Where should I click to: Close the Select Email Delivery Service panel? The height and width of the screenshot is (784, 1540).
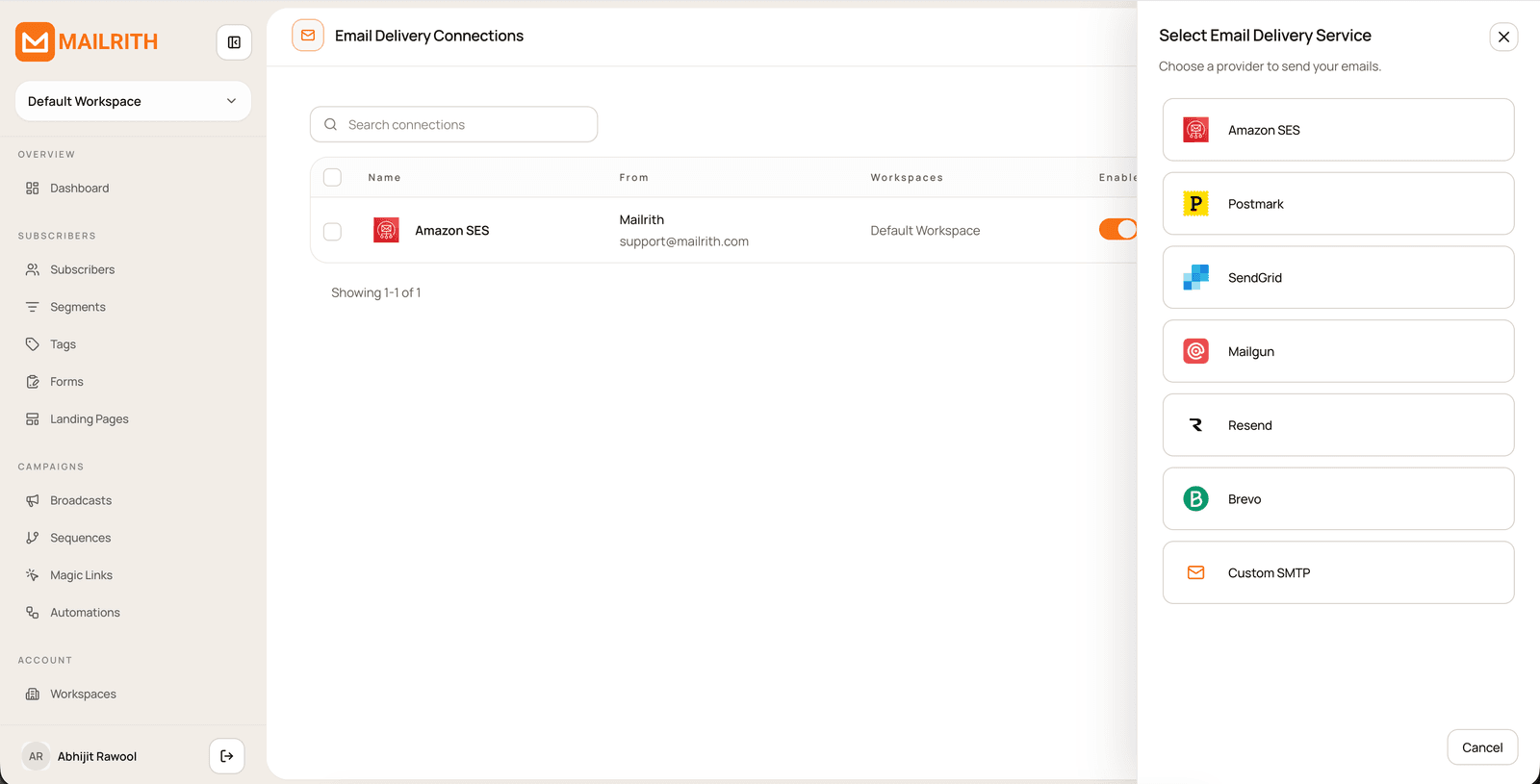point(1503,37)
